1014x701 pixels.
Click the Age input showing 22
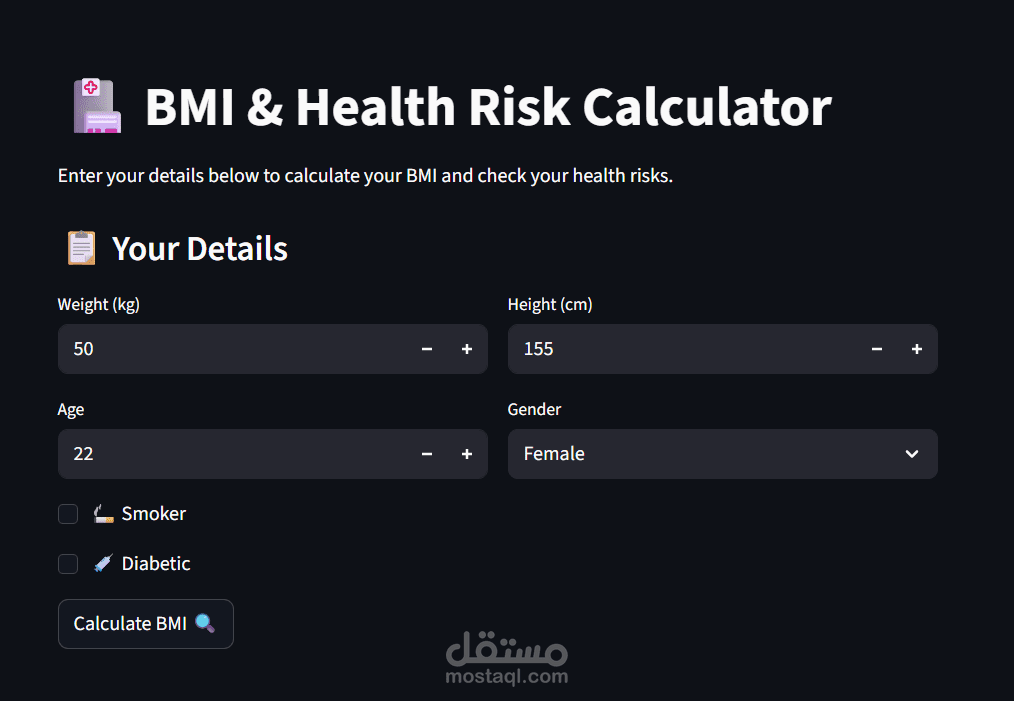click(x=200, y=454)
